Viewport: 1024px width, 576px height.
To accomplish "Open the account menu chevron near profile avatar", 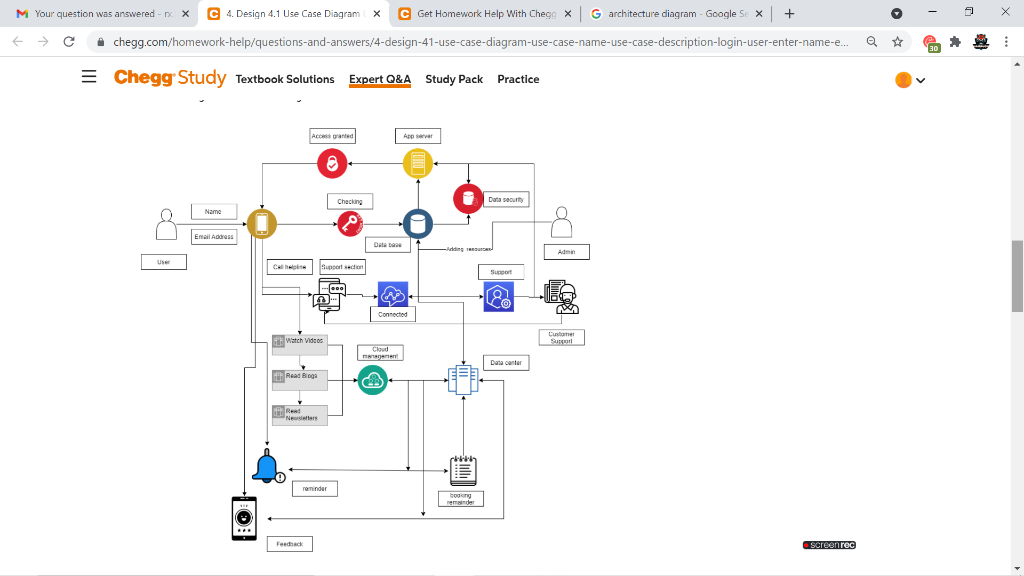I will (920, 79).
